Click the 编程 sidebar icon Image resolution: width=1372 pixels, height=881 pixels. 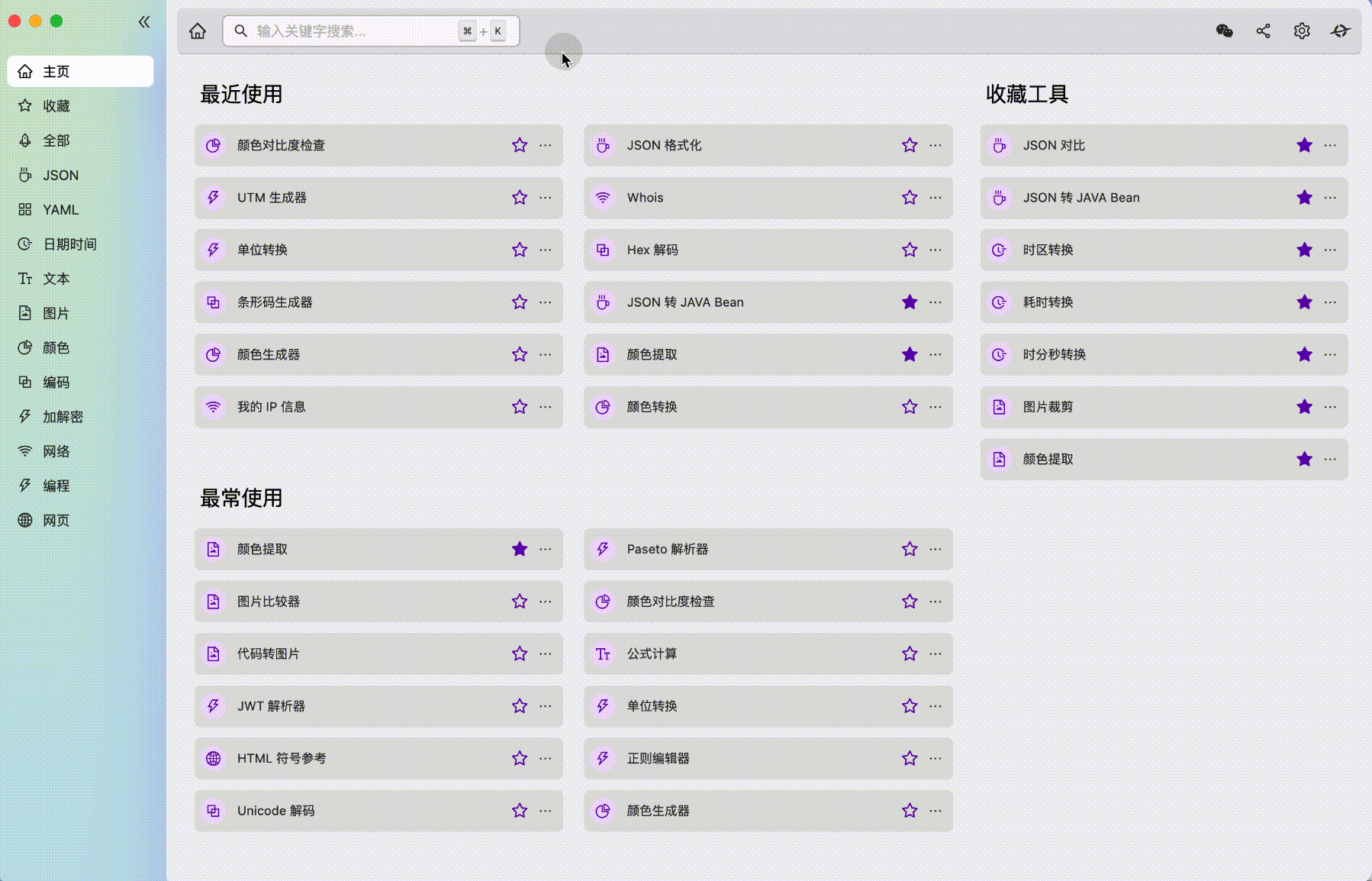tap(25, 486)
